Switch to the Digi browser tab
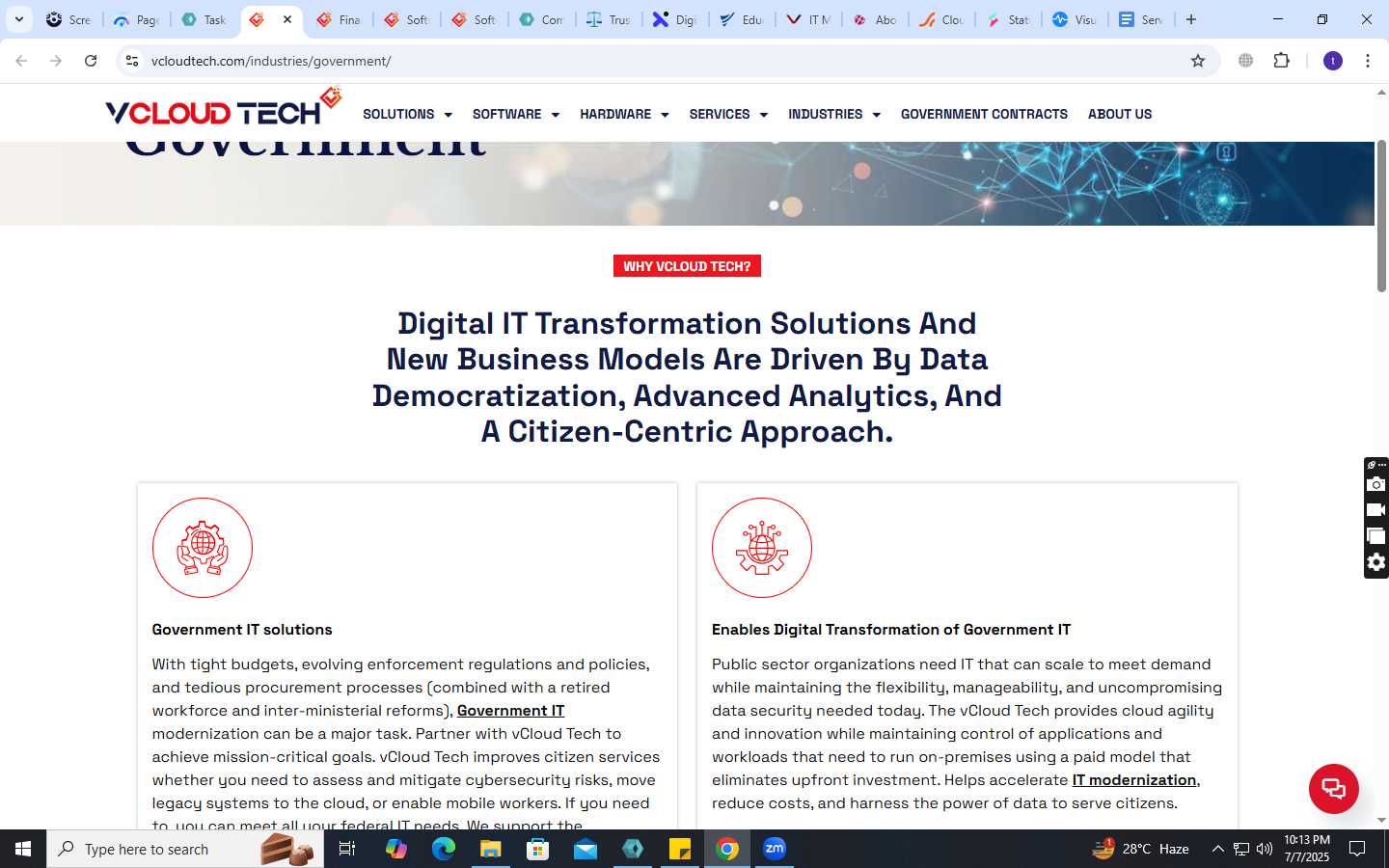The width and height of the screenshot is (1389, 868). 675,19
